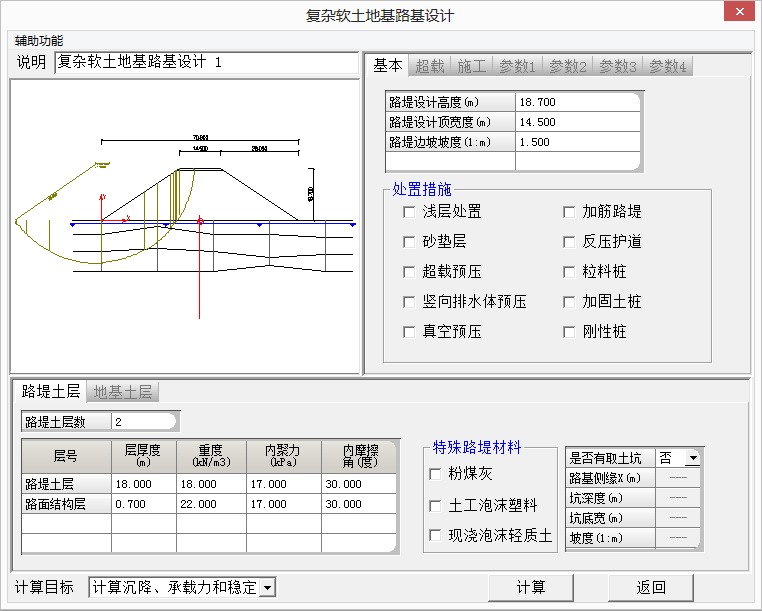The image size is (762, 611).
Task: Click the 路堤设计高度 value field
Action: (x=577, y=102)
